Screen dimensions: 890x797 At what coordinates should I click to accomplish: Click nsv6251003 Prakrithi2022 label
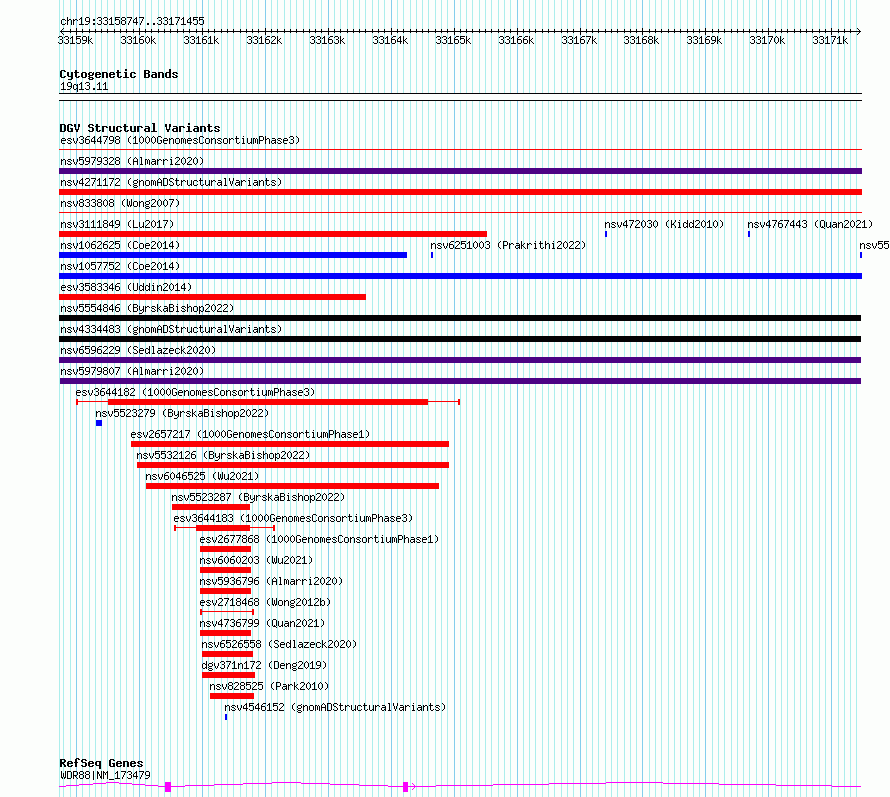point(508,245)
